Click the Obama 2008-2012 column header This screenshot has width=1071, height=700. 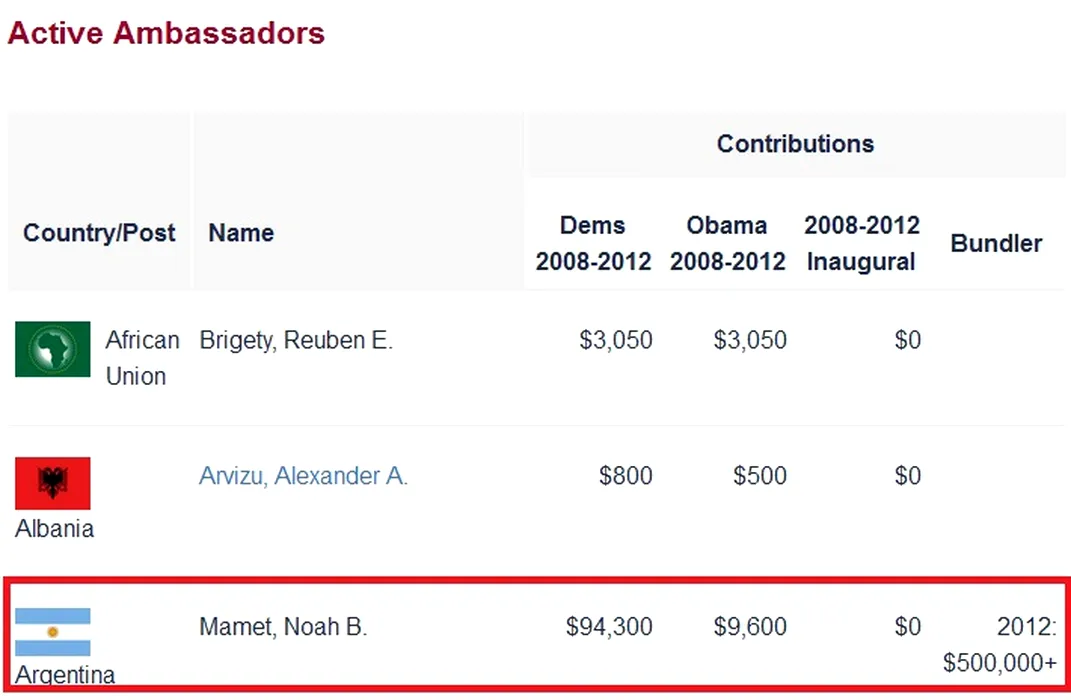pyautogui.click(x=727, y=243)
